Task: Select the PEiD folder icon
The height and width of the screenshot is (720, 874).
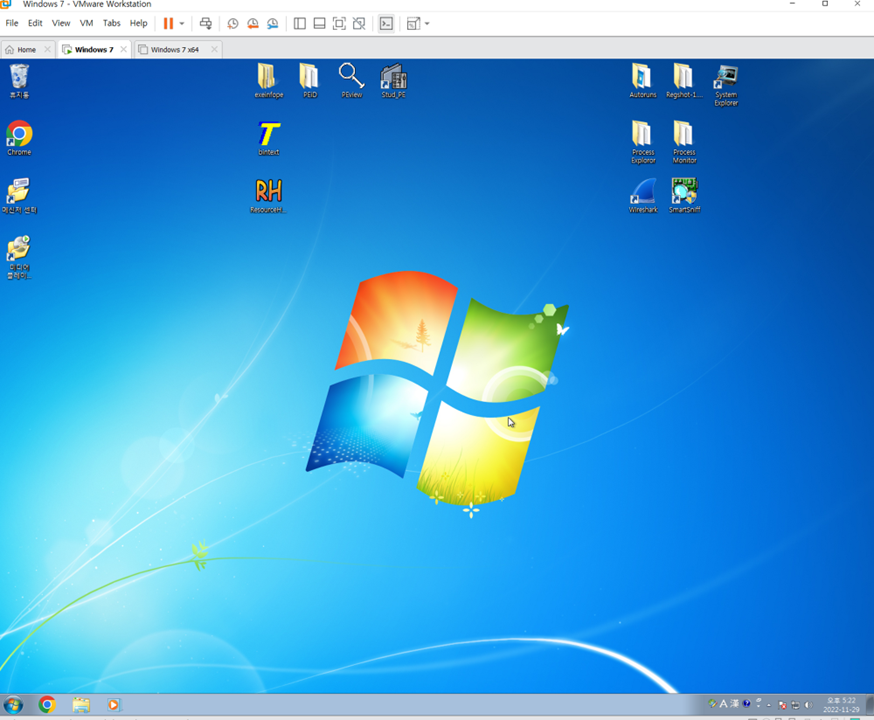Action: pyautogui.click(x=310, y=81)
